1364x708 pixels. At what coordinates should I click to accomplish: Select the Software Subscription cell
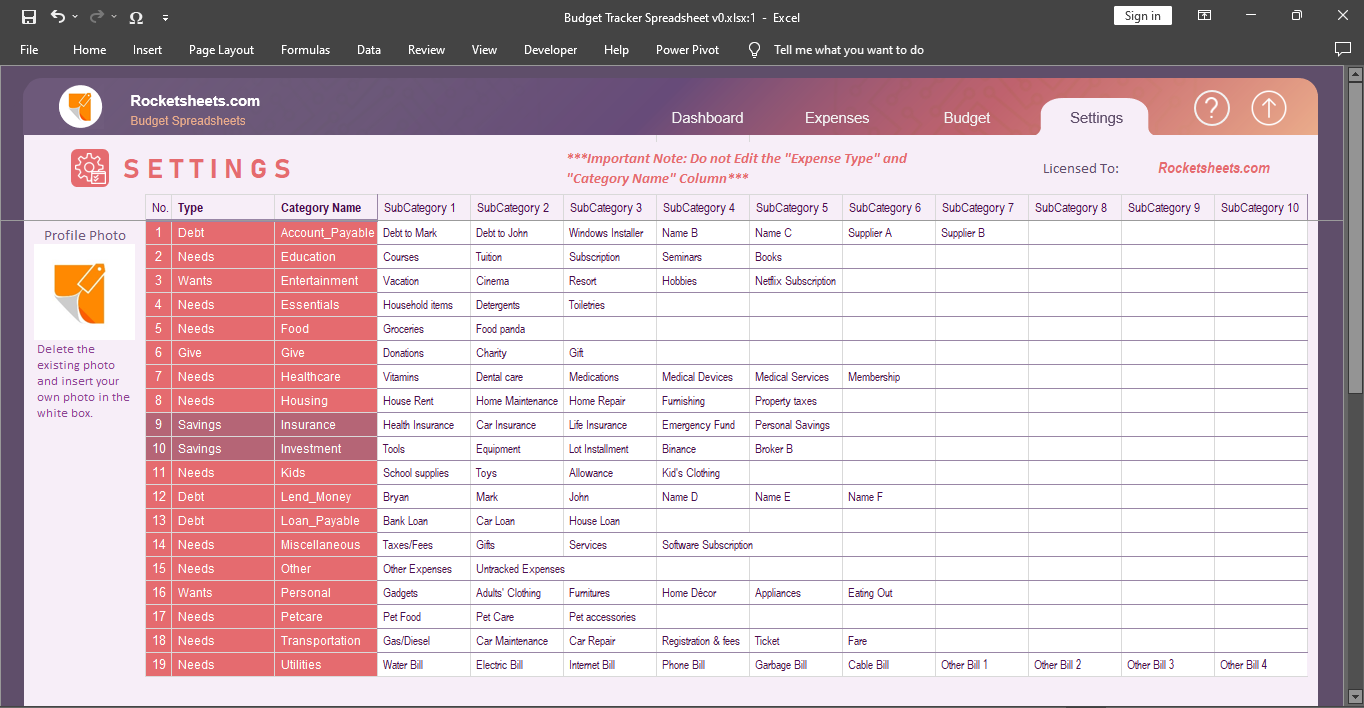[x=703, y=545]
